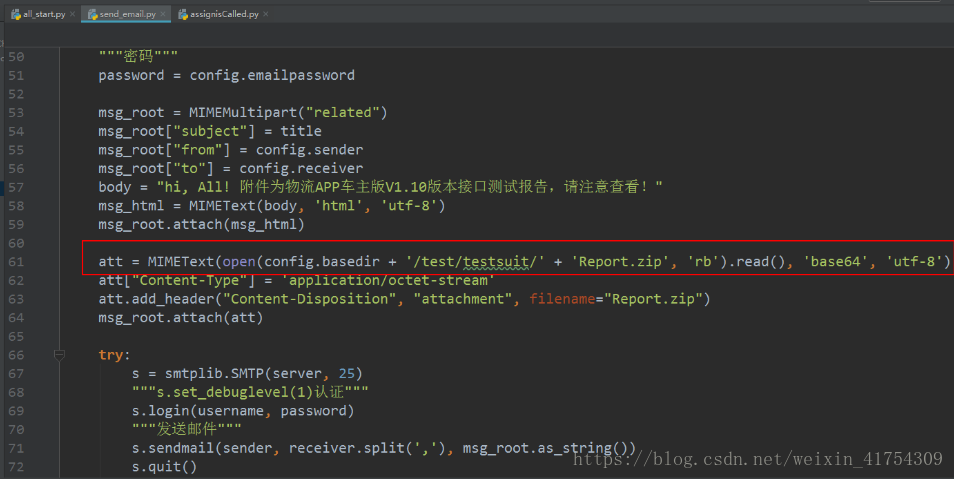
Task: Click on 'config.receiver' in line 56
Action: tap(301, 169)
